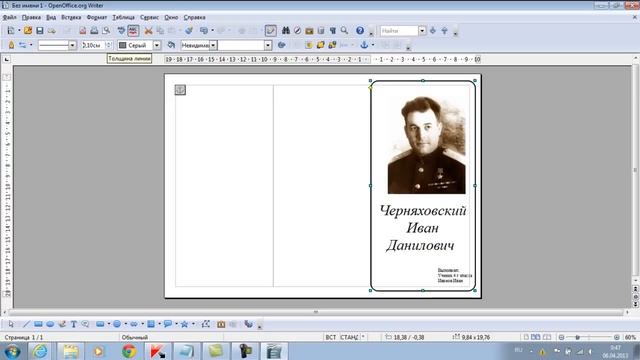Open the Формат menu
This screenshot has height=360, width=640.
click(97, 17)
